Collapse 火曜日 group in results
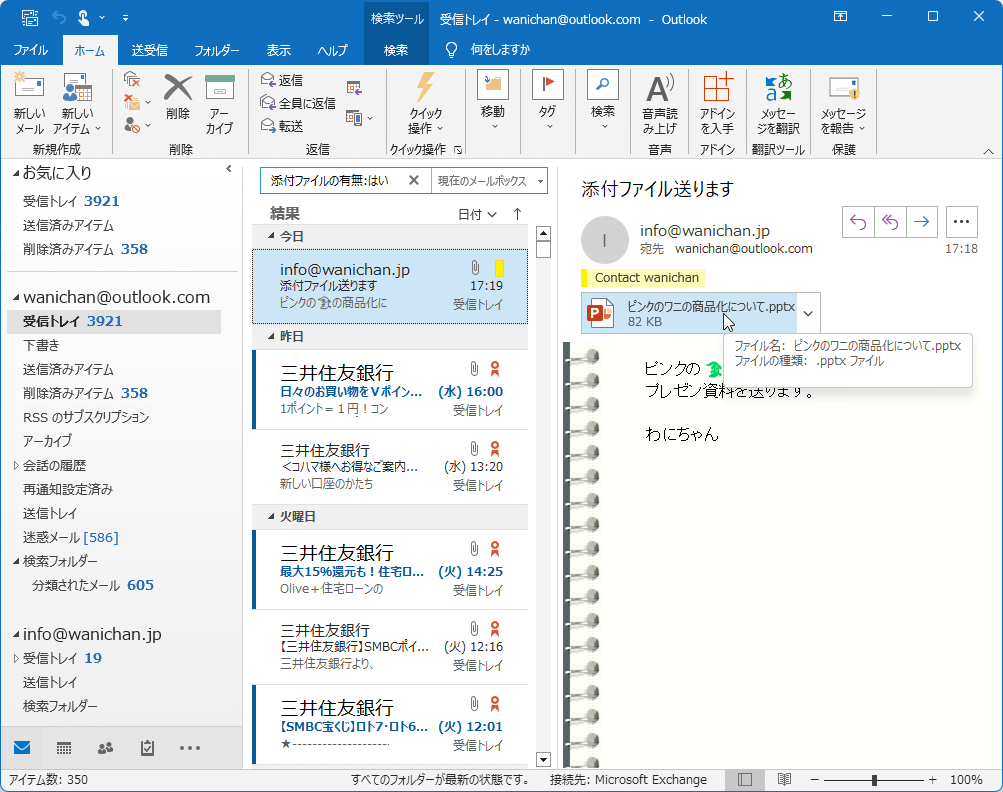 (271, 516)
